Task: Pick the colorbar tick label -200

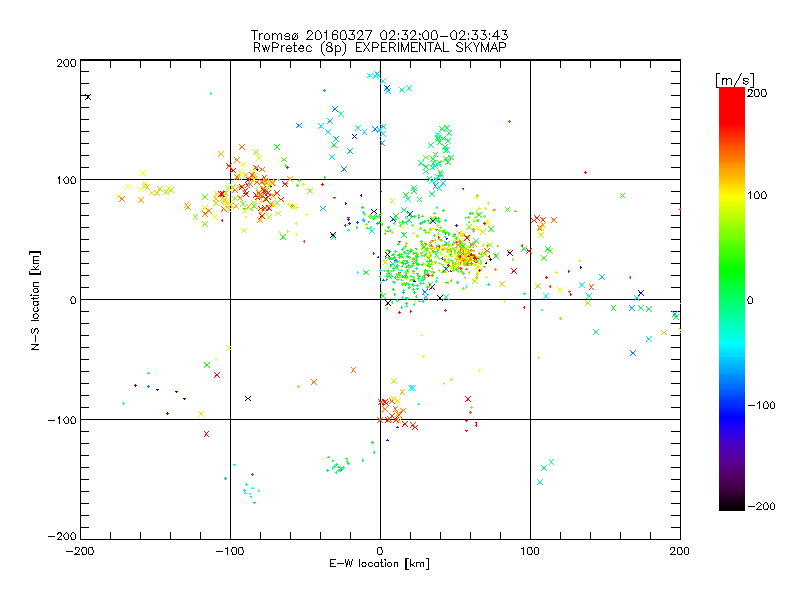Action: 761,506
